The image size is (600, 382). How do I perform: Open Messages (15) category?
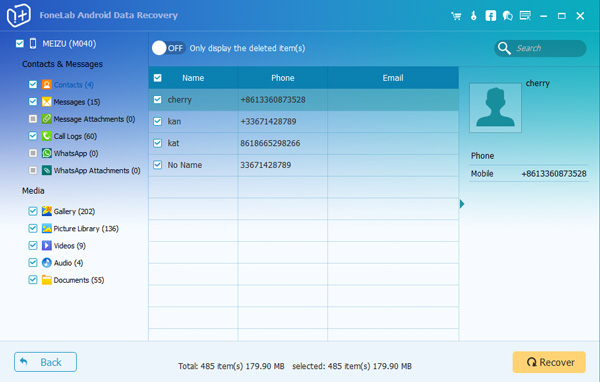pos(77,102)
